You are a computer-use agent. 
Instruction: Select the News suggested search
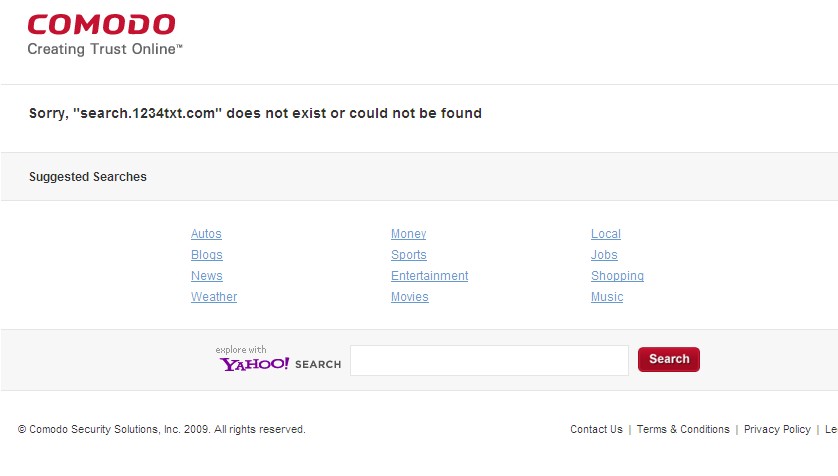coord(207,276)
